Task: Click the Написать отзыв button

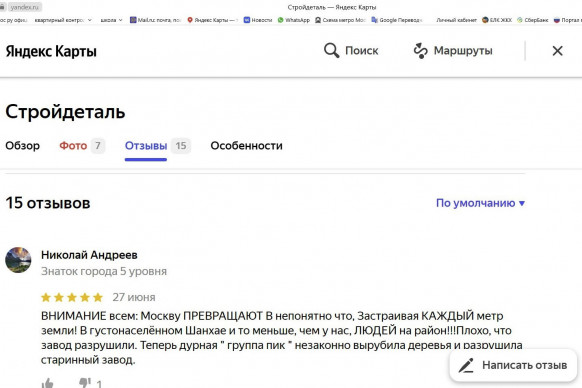Action: [x=513, y=365]
